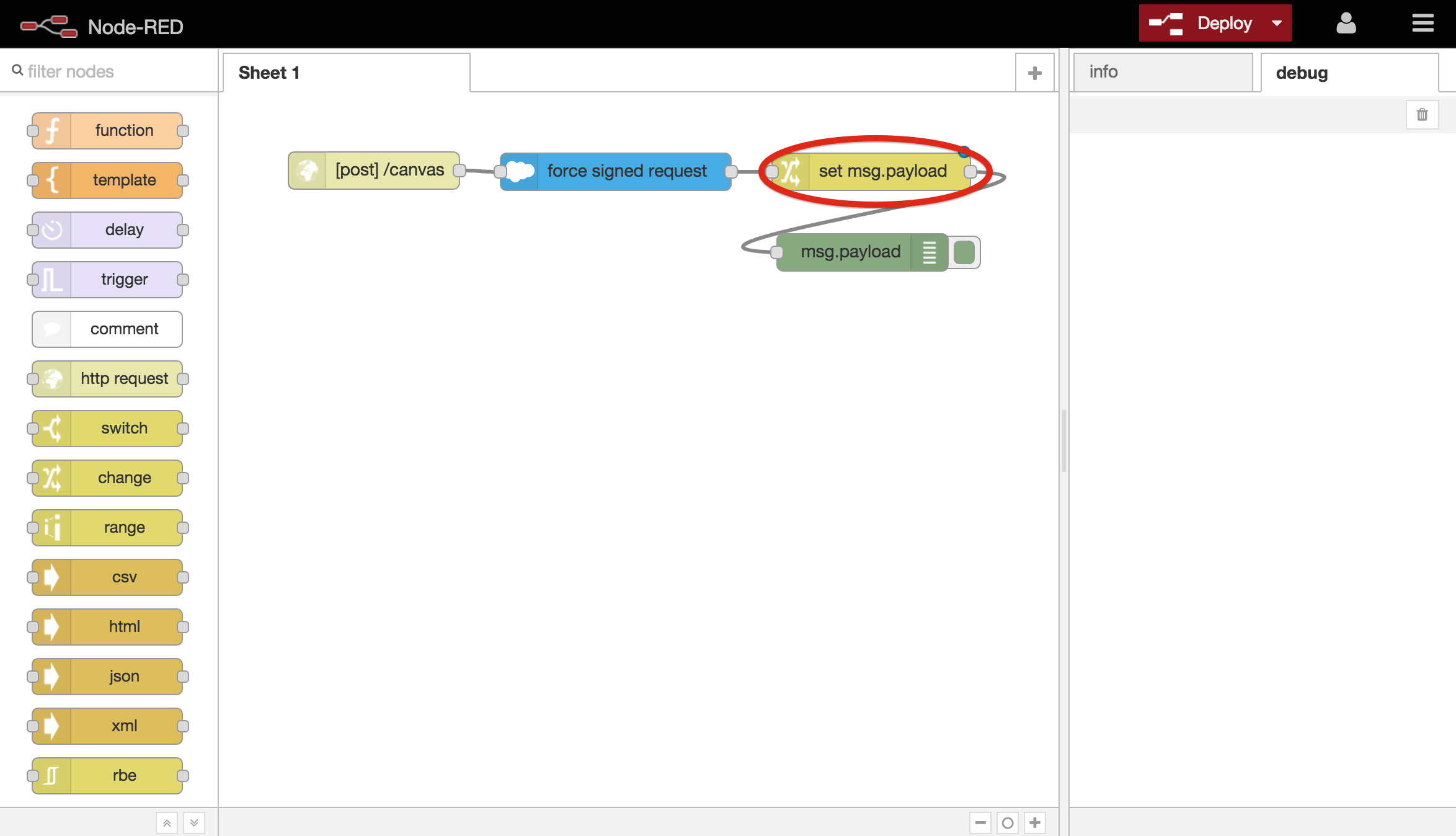Click the clear debug panel icon
This screenshot has height=836, width=1456.
point(1422,114)
